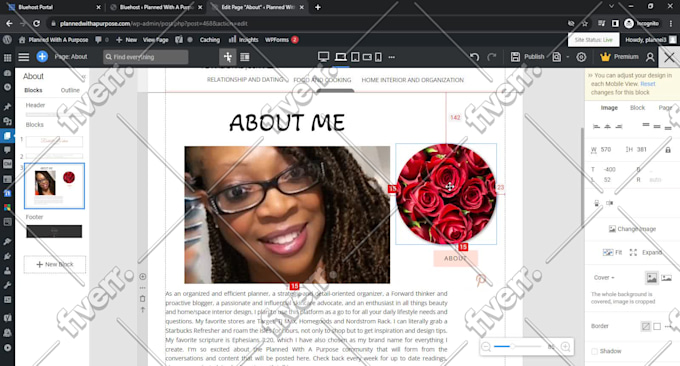Switch to tablet landscape device view
This screenshot has width=680, height=366.
point(367,57)
